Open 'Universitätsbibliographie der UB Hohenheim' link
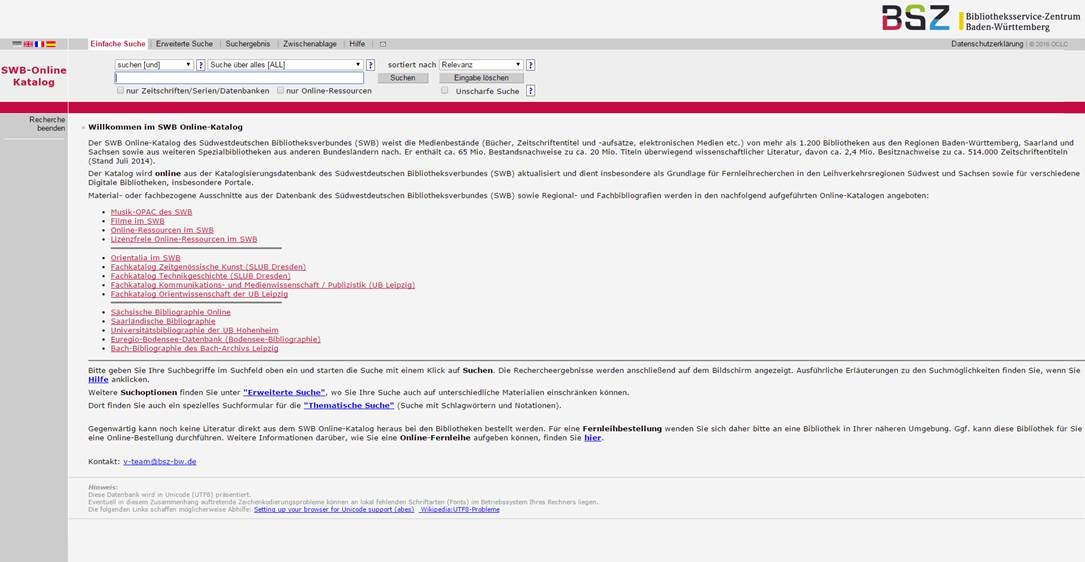Viewport: 1085px width, 562px height. tap(194, 330)
